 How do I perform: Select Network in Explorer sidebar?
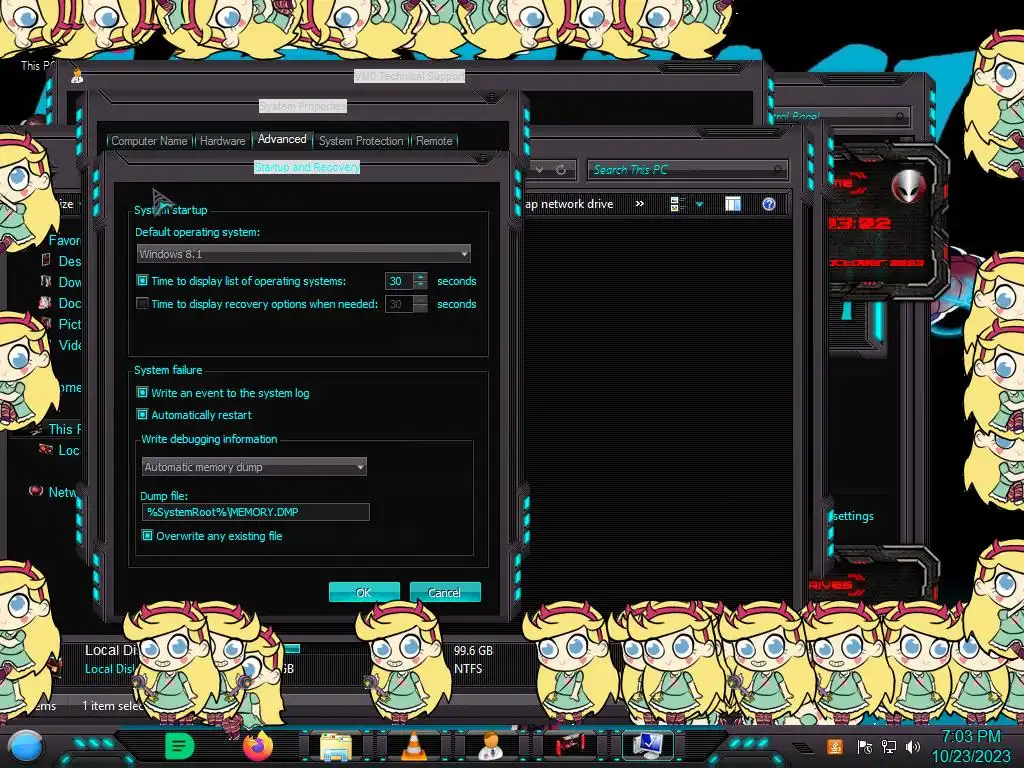tap(54, 492)
